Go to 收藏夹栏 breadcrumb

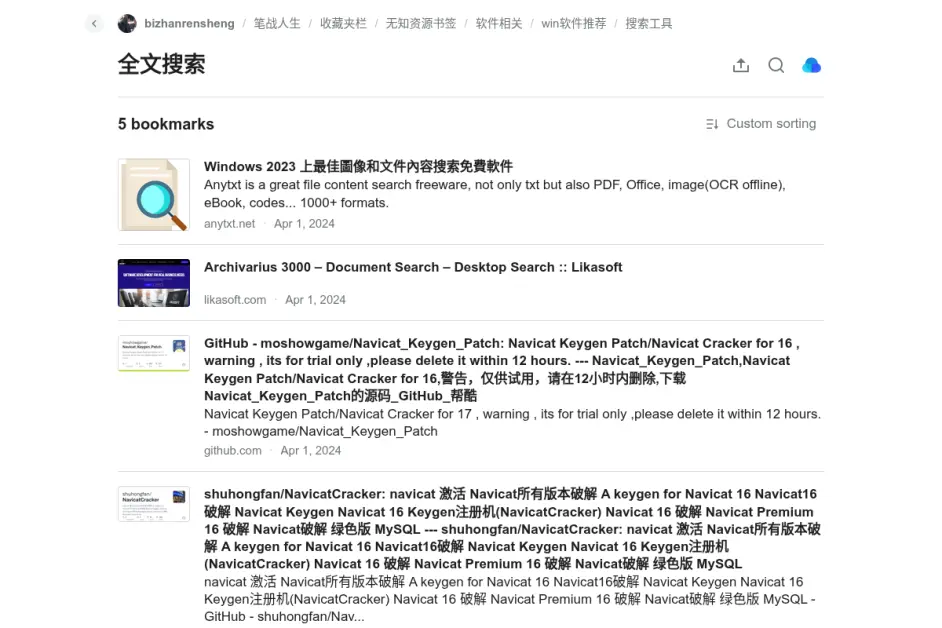coord(343,23)
